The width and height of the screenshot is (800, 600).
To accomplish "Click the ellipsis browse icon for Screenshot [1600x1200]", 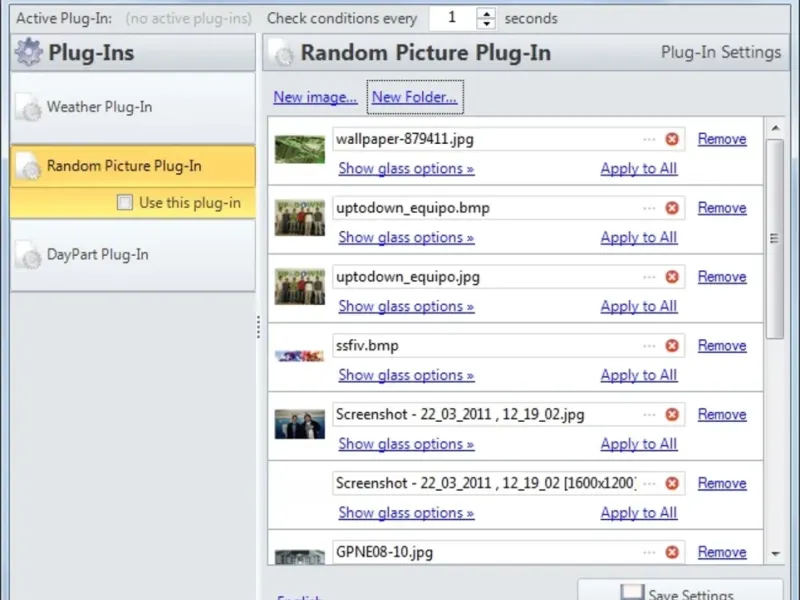I will point(649,484).
